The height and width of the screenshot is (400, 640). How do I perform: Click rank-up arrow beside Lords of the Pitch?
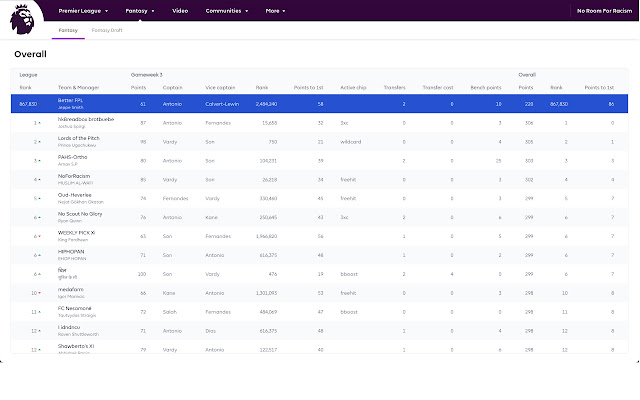point(40,141)
